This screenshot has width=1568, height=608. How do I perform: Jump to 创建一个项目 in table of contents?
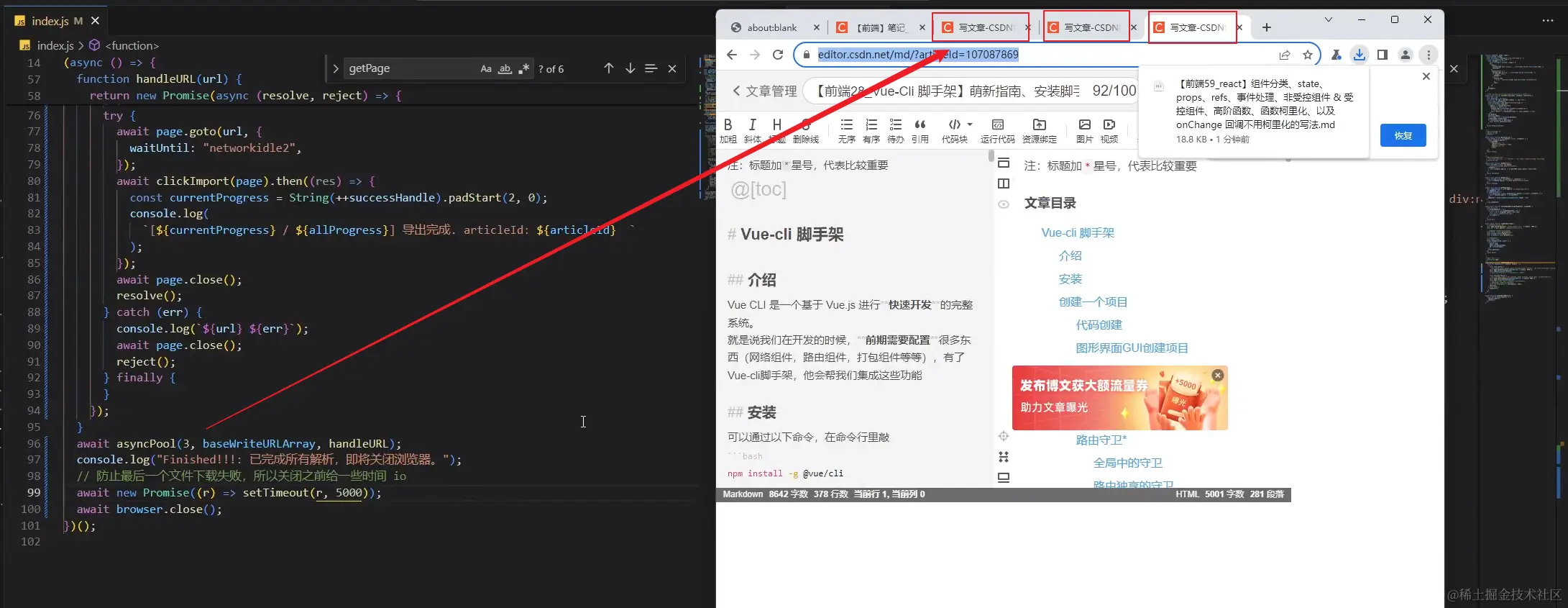coord(1093,302)
